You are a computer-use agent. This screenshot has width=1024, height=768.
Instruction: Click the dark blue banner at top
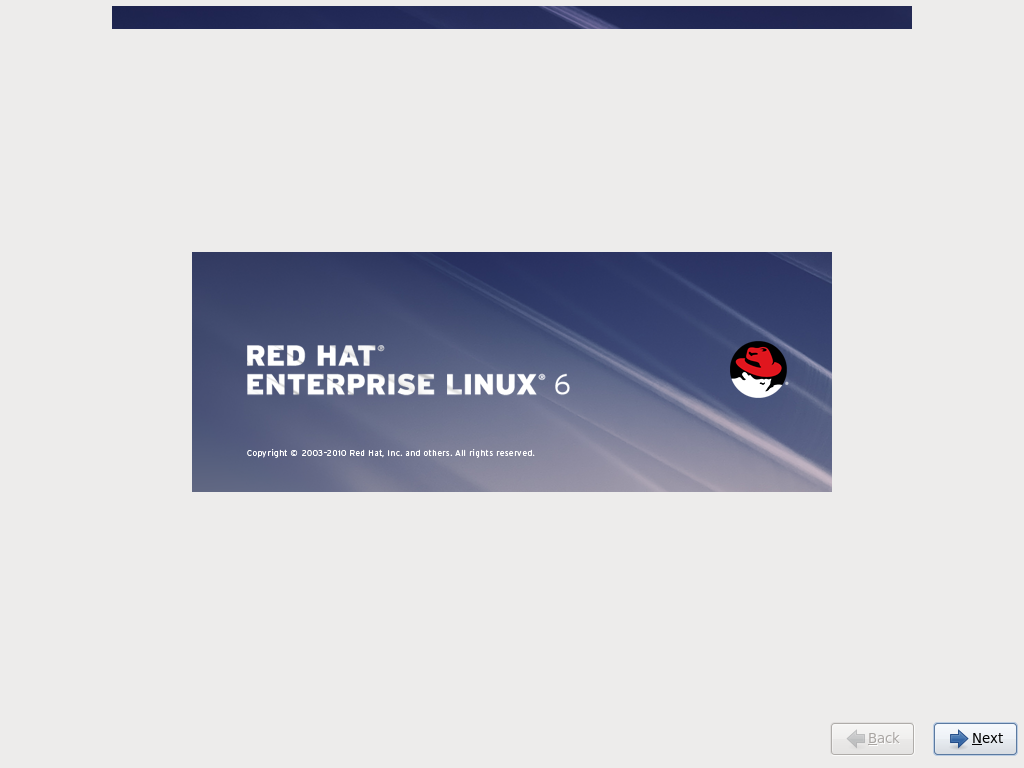tap(512, 17)
